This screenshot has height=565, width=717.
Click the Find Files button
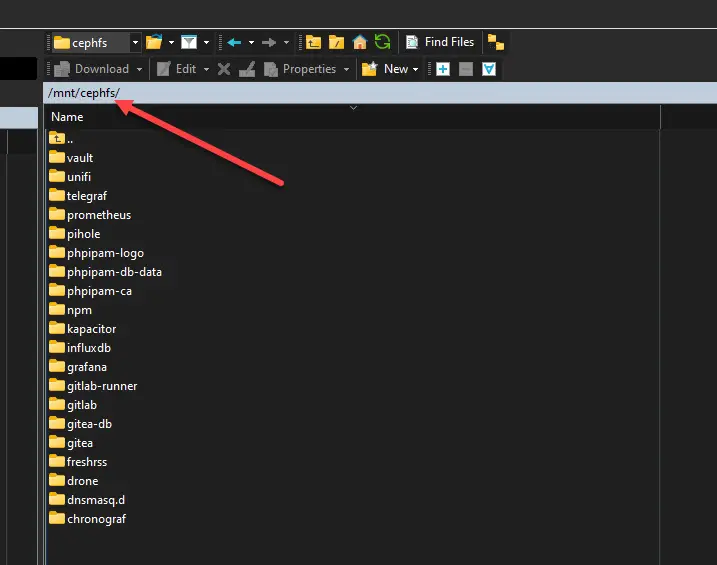tap(440, 42)
